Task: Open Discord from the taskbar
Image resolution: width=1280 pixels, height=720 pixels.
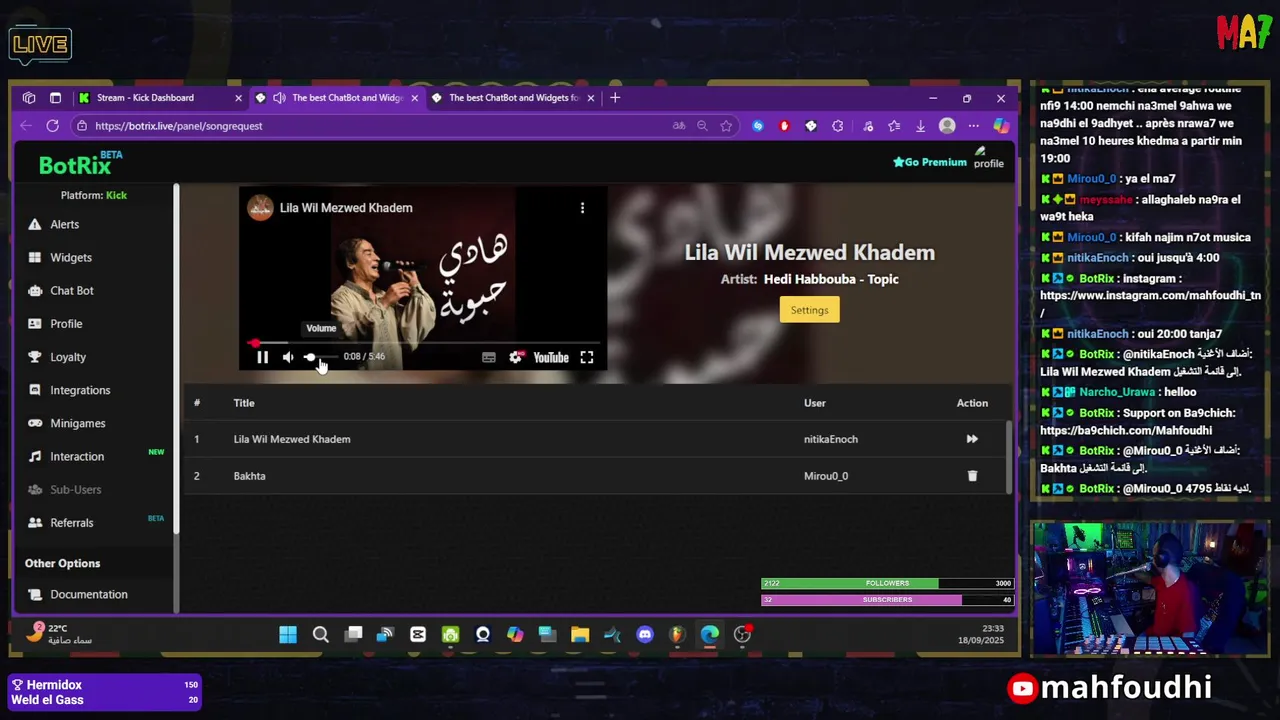Action: point(645,635)
